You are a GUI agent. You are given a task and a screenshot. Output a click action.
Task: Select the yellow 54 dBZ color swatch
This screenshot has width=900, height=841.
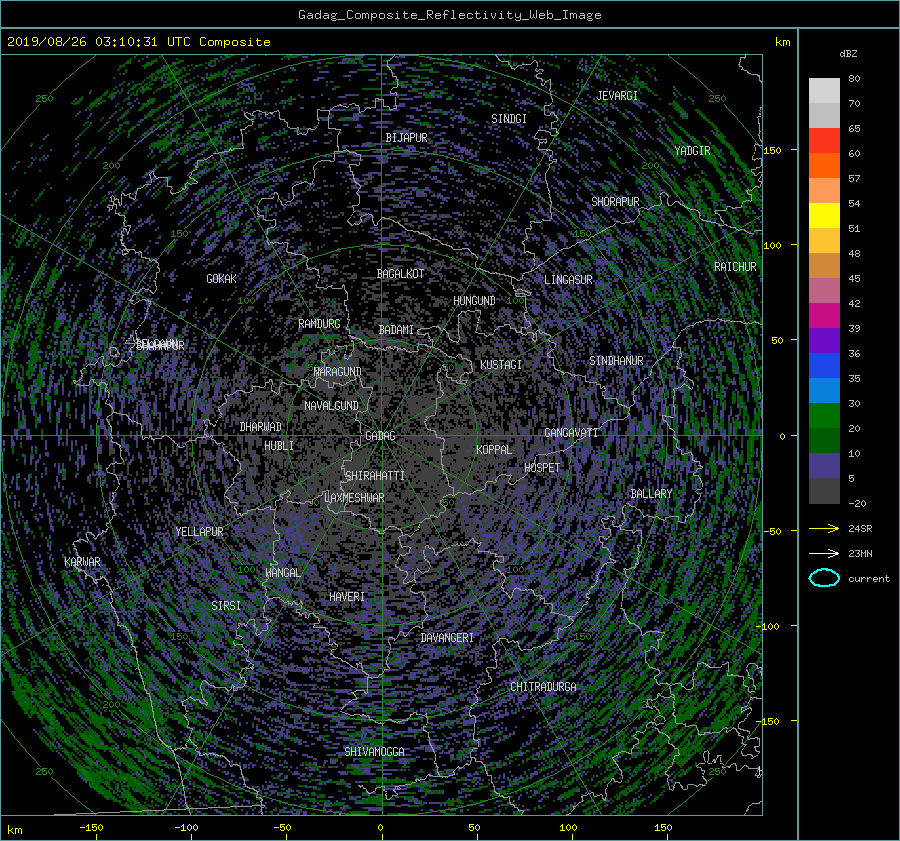point(824,215)
